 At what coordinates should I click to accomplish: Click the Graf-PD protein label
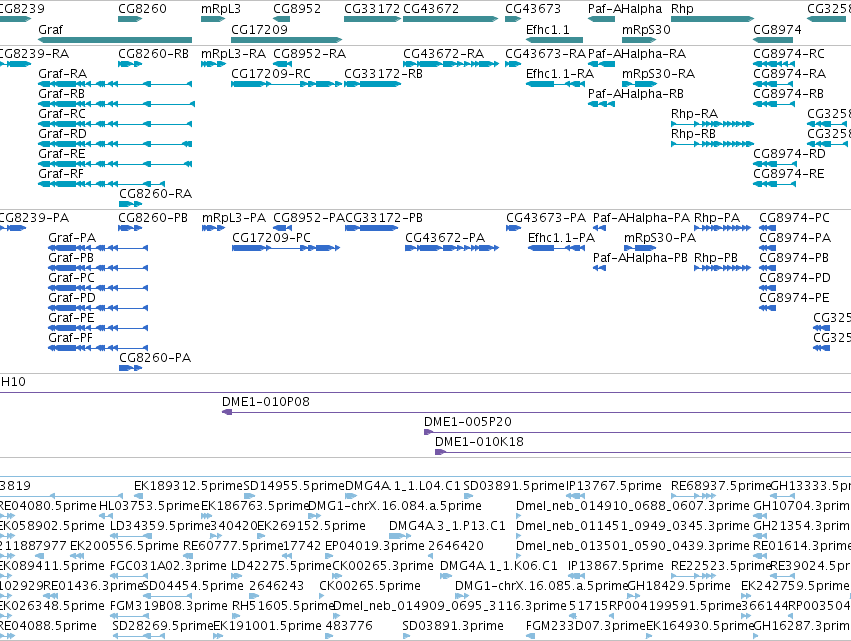72,298
